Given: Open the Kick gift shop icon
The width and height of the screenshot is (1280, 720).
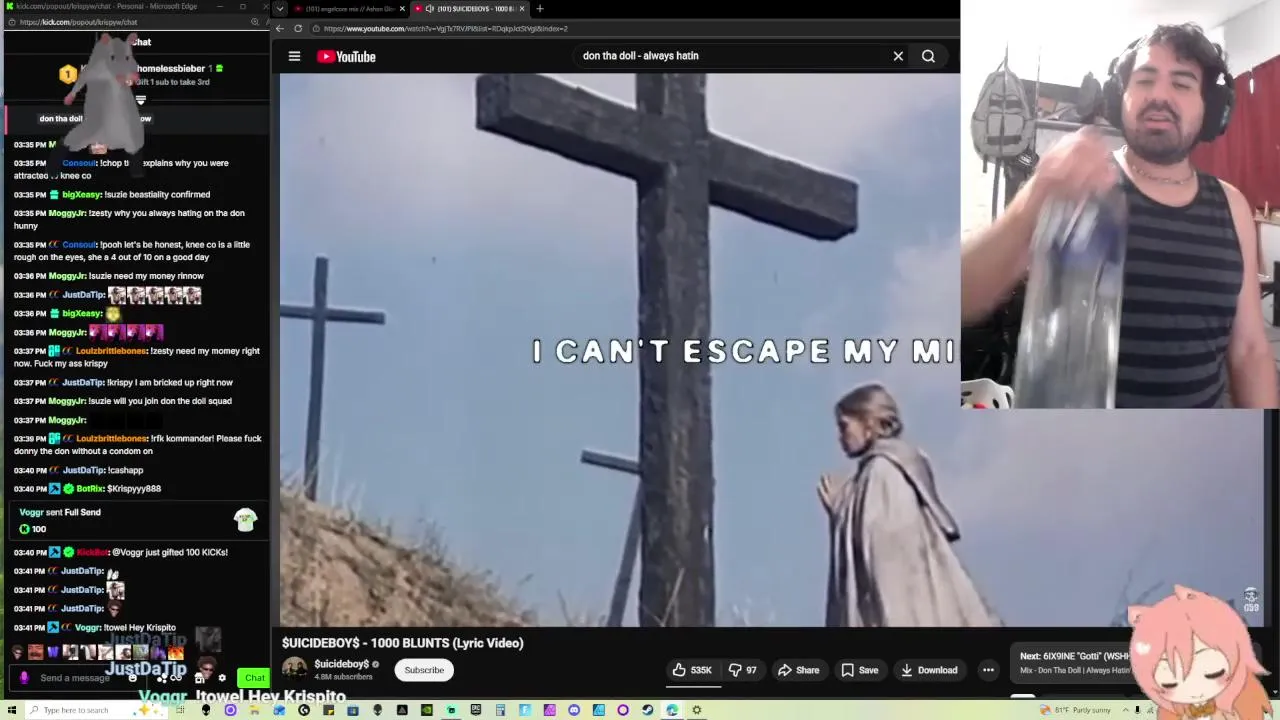Looking at the screenshot, I should click(x=201, y=678).
